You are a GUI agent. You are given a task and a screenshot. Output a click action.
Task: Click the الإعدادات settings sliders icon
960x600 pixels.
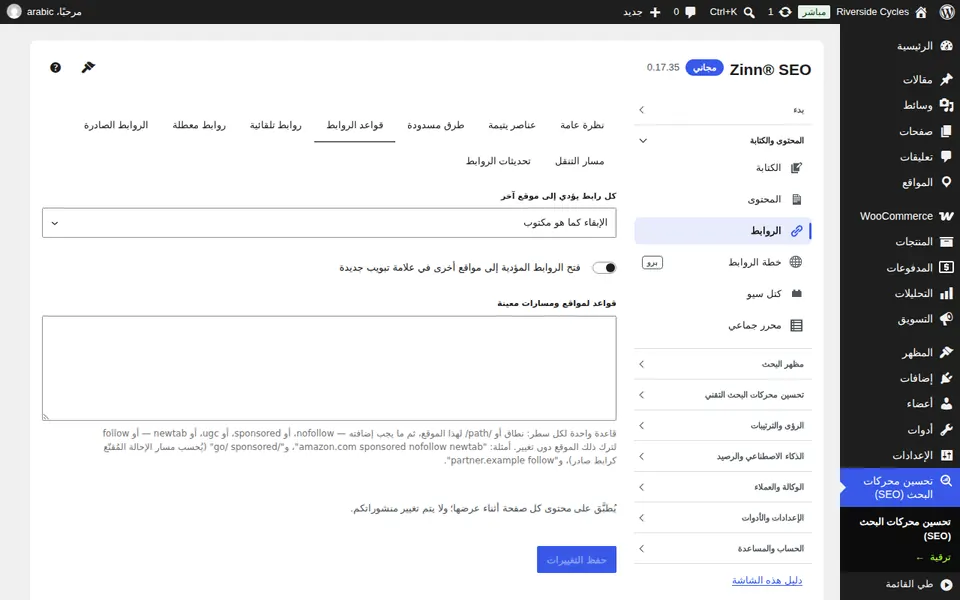(947, 456)
